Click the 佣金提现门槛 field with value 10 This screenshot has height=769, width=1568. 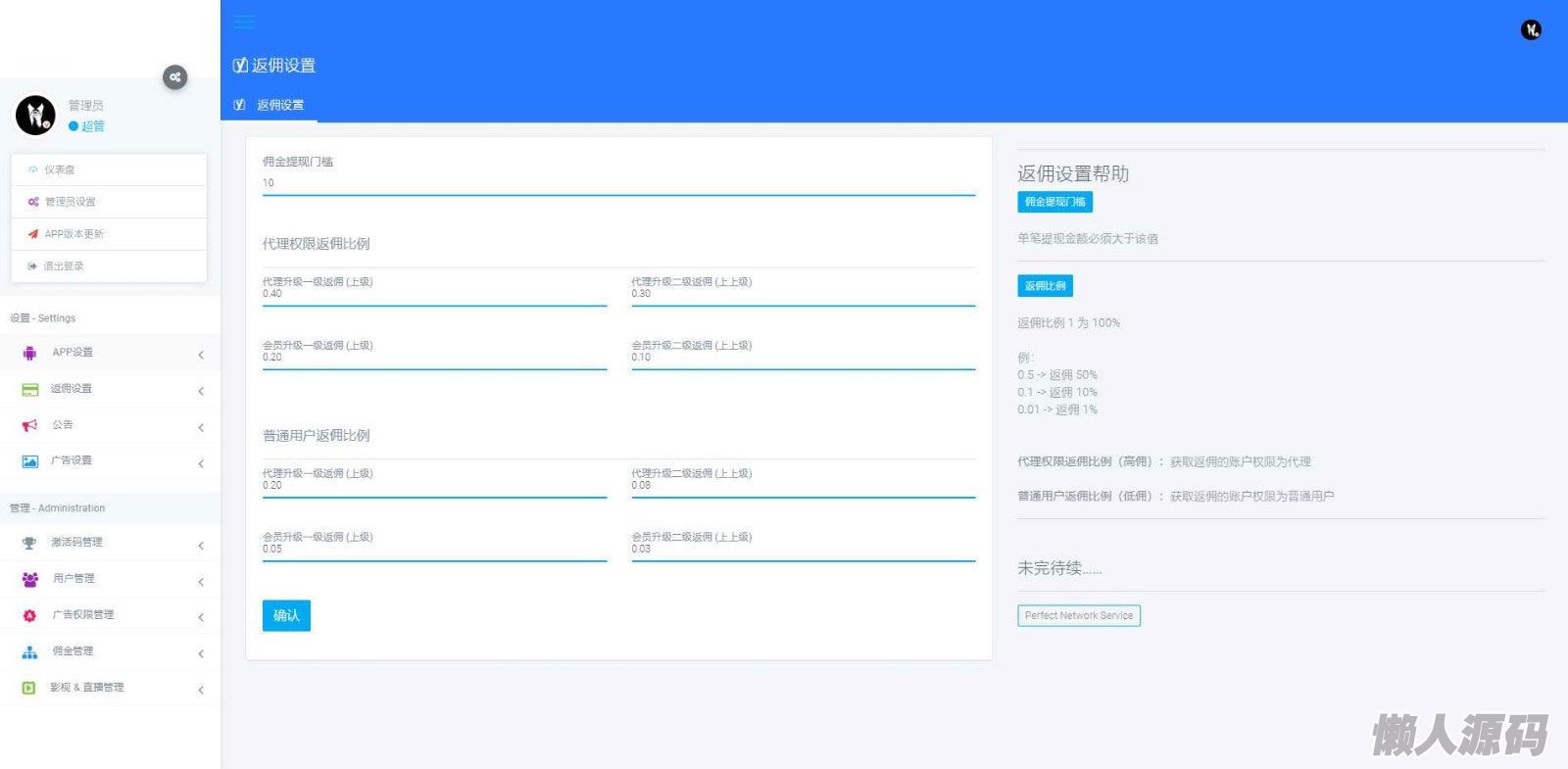[618, 183]
